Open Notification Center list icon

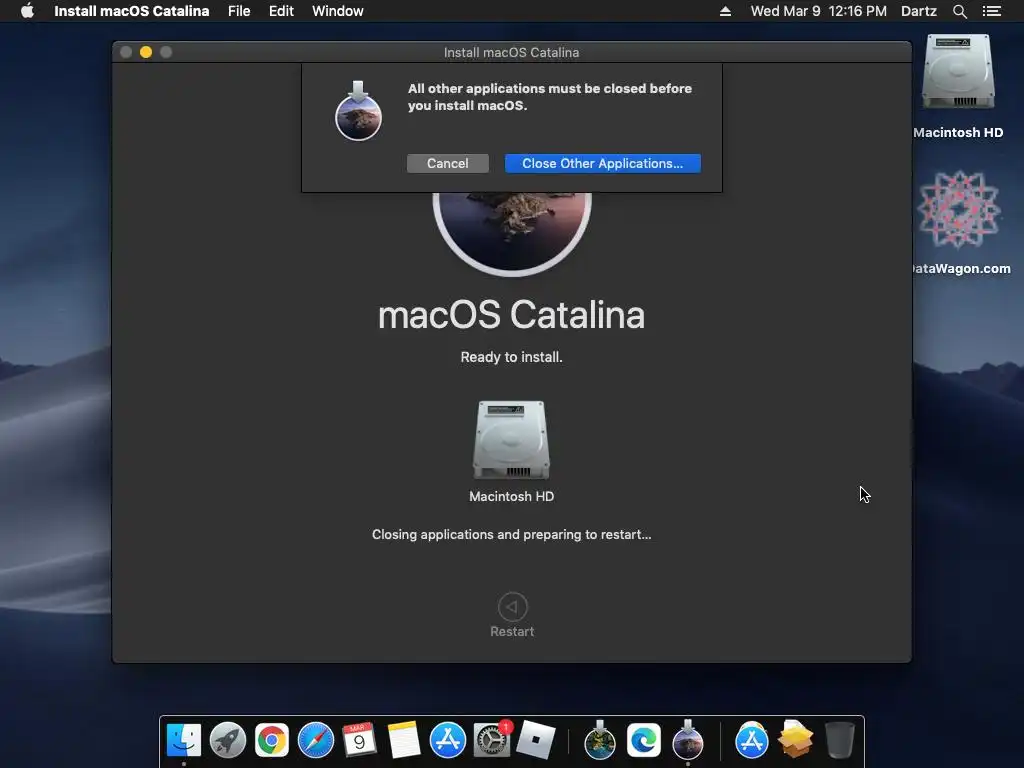(991, 11)
